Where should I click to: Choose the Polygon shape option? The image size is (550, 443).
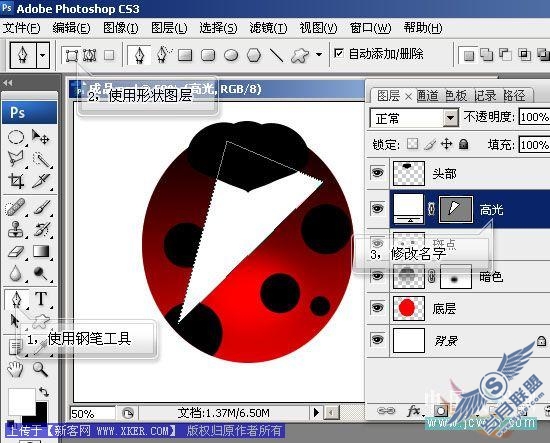[254, 55]
